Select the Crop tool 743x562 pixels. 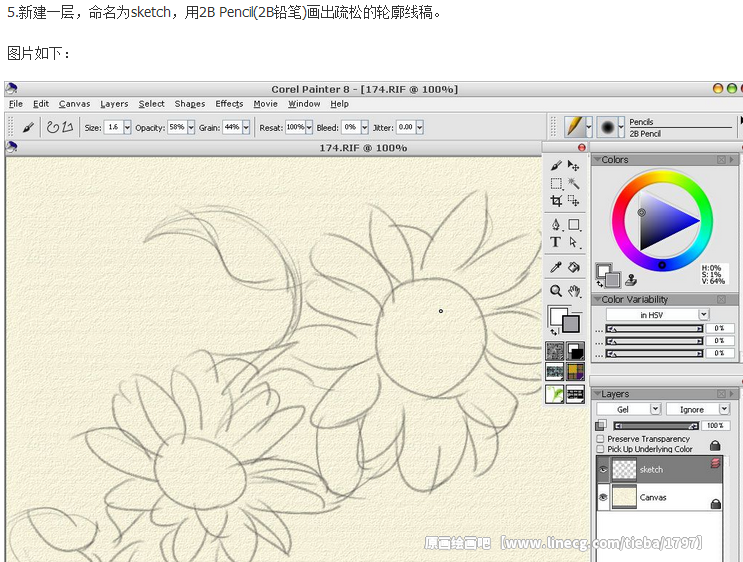tap(556, 201)
